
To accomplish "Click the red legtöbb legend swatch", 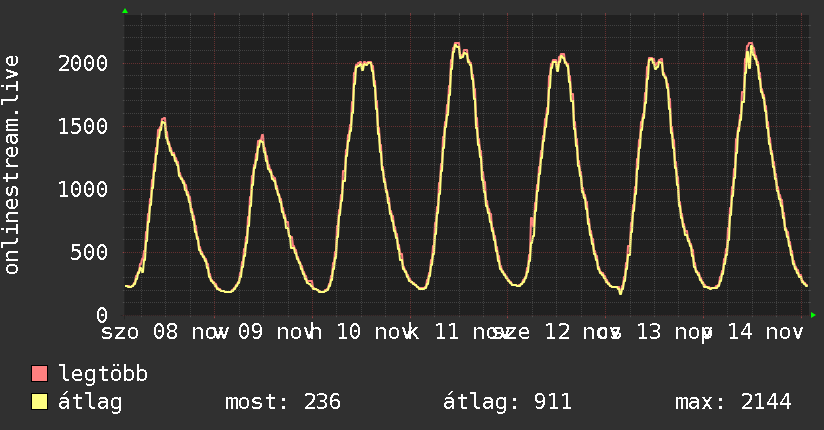I will pyautogui.click(x=40, y=374).
